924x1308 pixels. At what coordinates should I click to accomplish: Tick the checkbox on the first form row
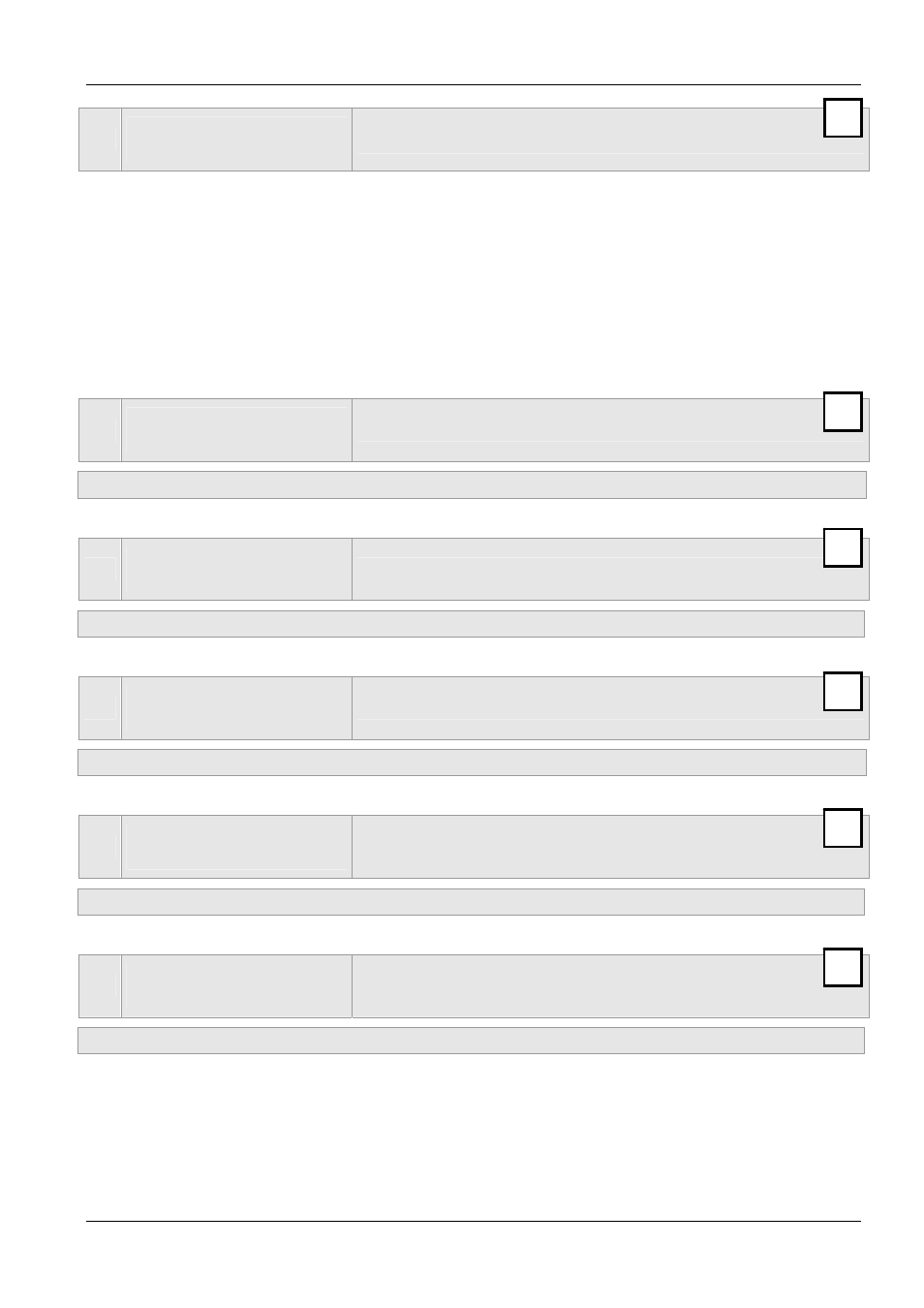[843, 118]
